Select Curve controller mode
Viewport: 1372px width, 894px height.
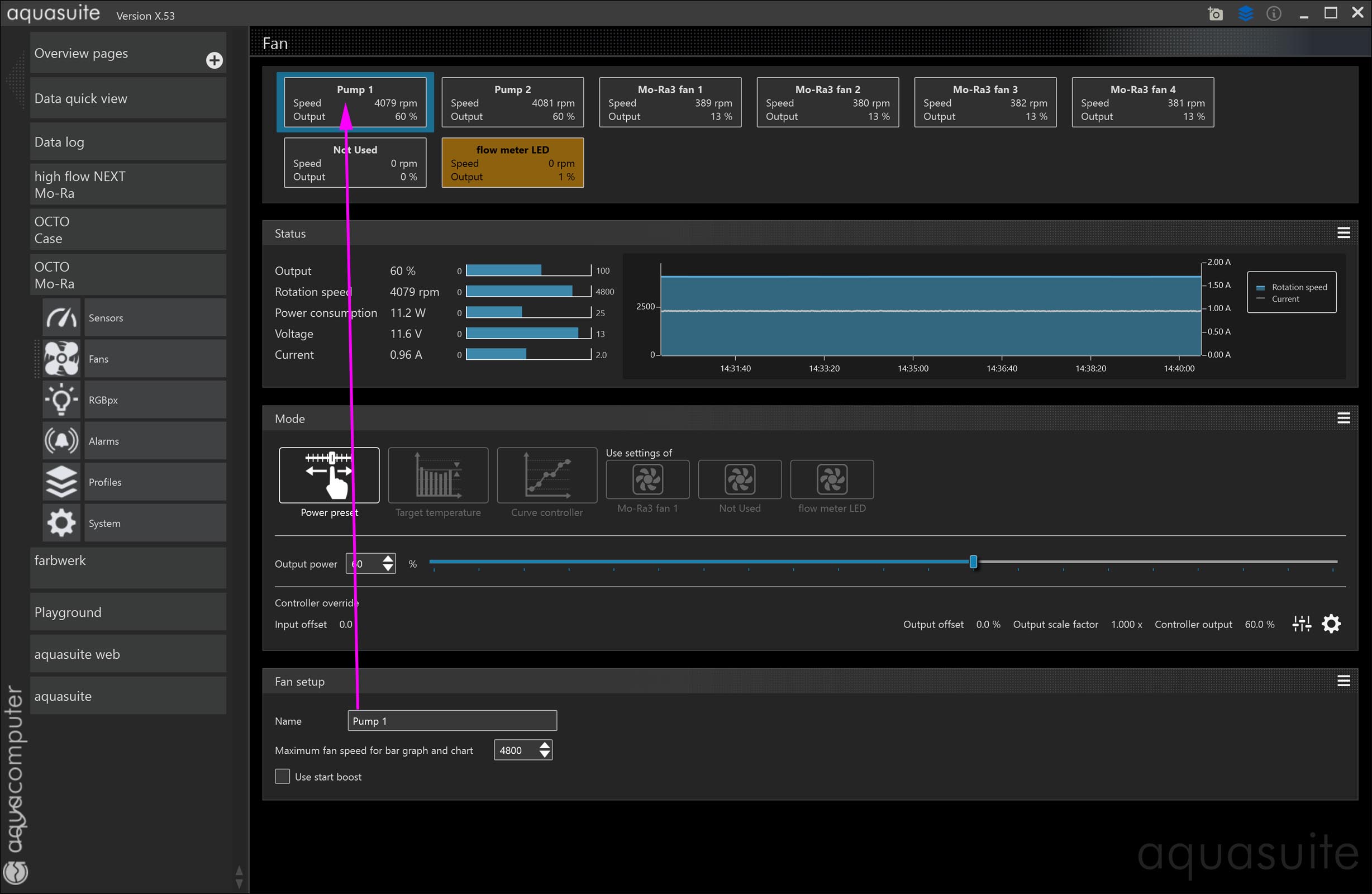click(546, 476)
